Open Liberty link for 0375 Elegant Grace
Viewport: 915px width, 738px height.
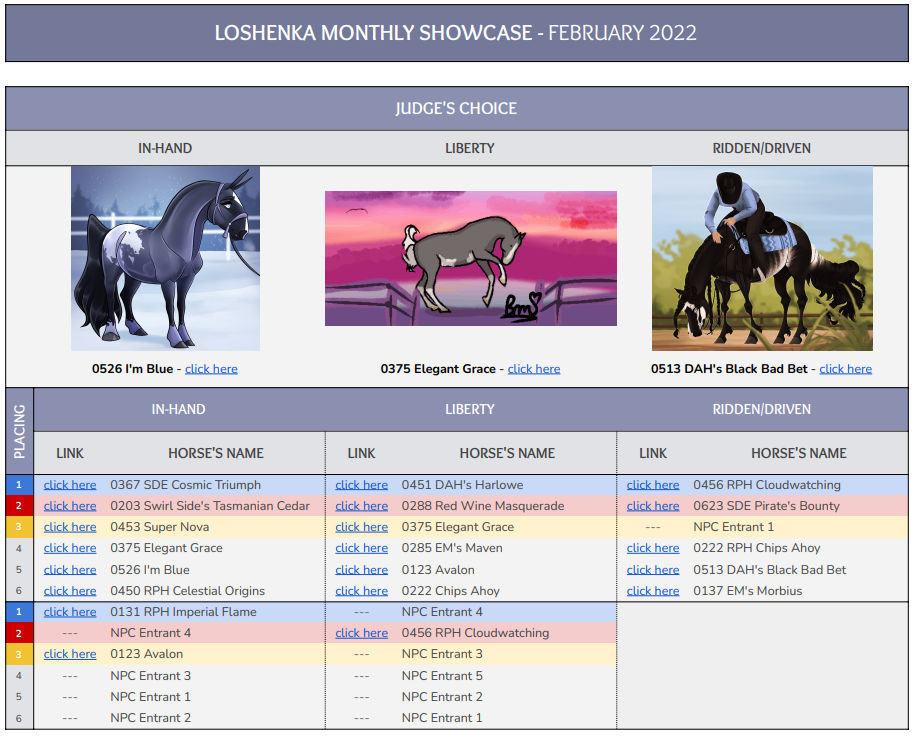[x=361, y=527]
